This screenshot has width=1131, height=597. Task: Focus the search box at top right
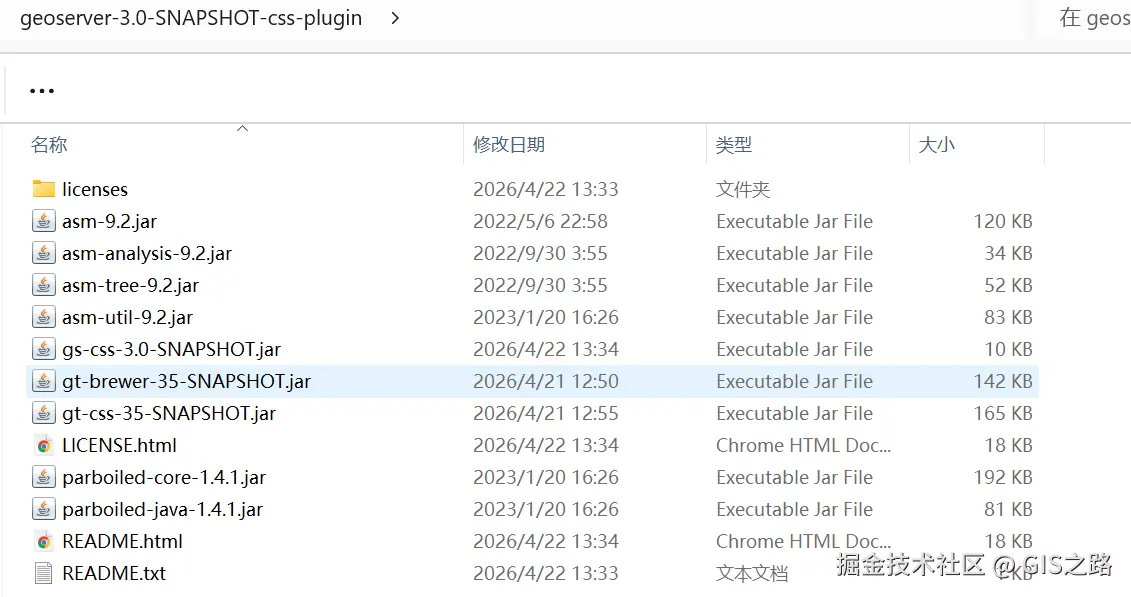point(1094,18)
